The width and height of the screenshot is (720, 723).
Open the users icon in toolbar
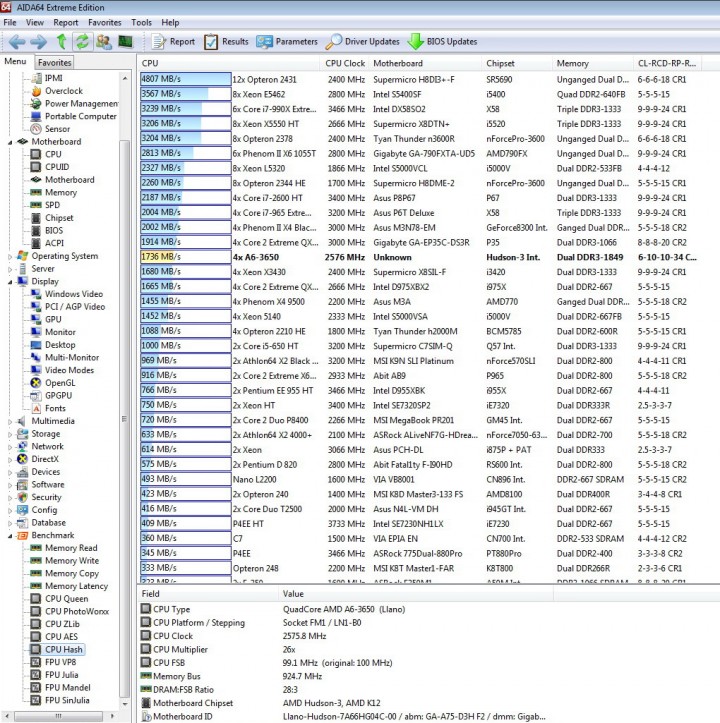[104, 41]
